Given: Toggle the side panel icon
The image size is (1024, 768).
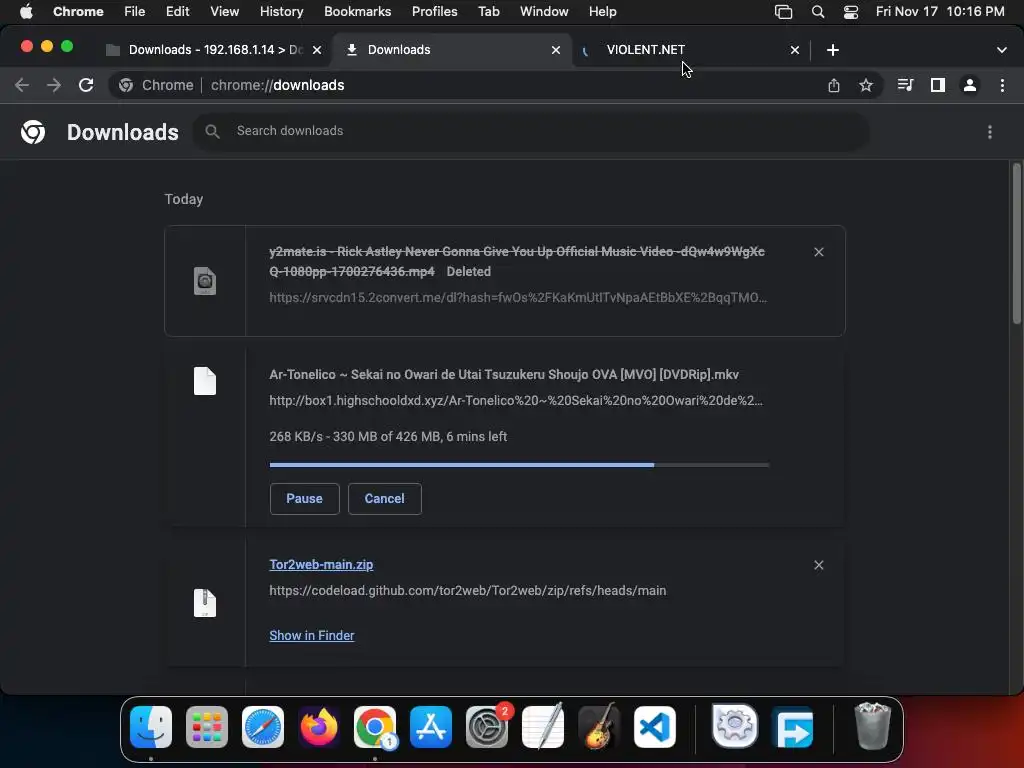Looking at the screenshot, I should [x=938, y=85].
